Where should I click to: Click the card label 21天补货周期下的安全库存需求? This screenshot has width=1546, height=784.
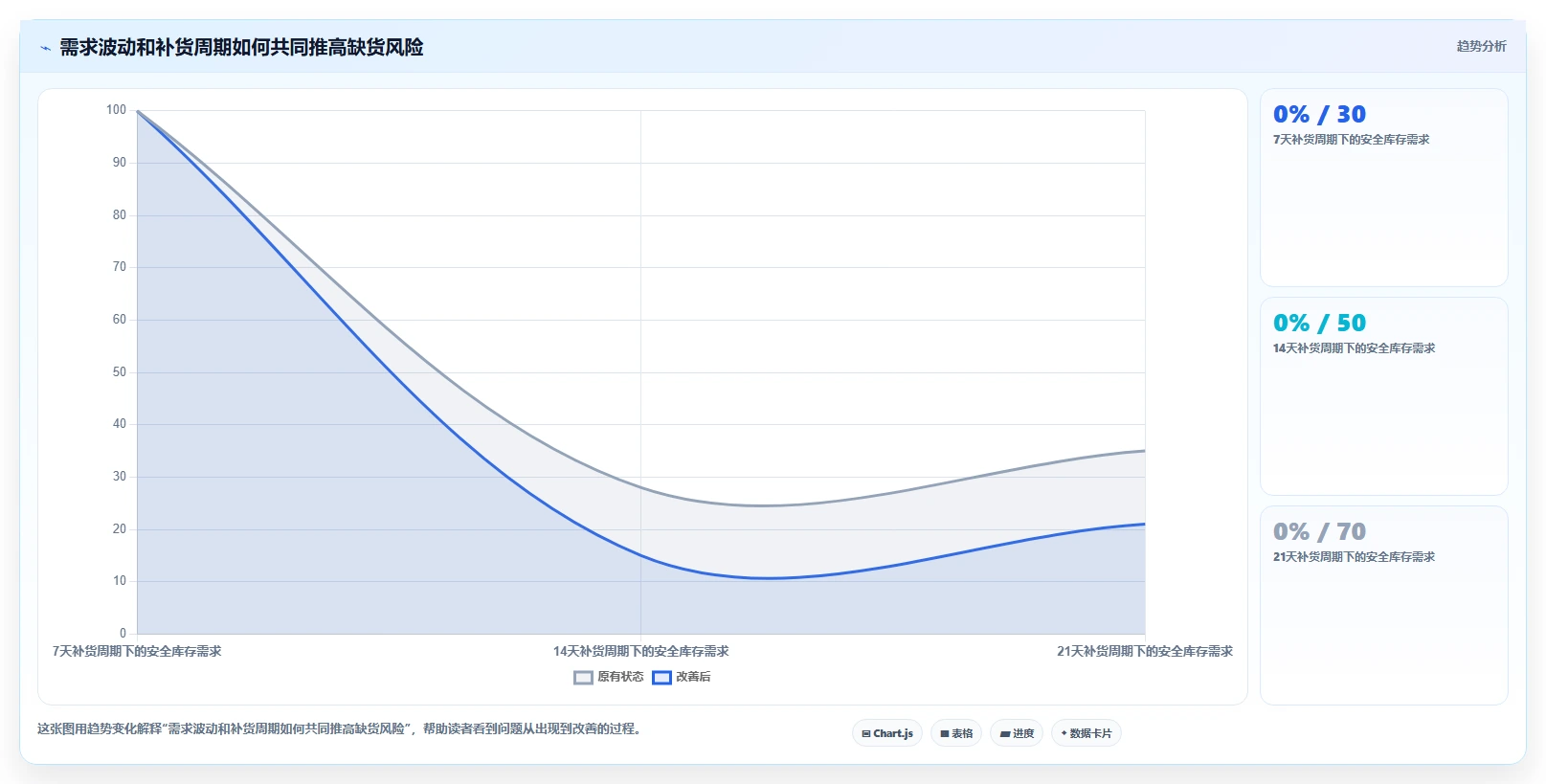(x=1354, y=557)
